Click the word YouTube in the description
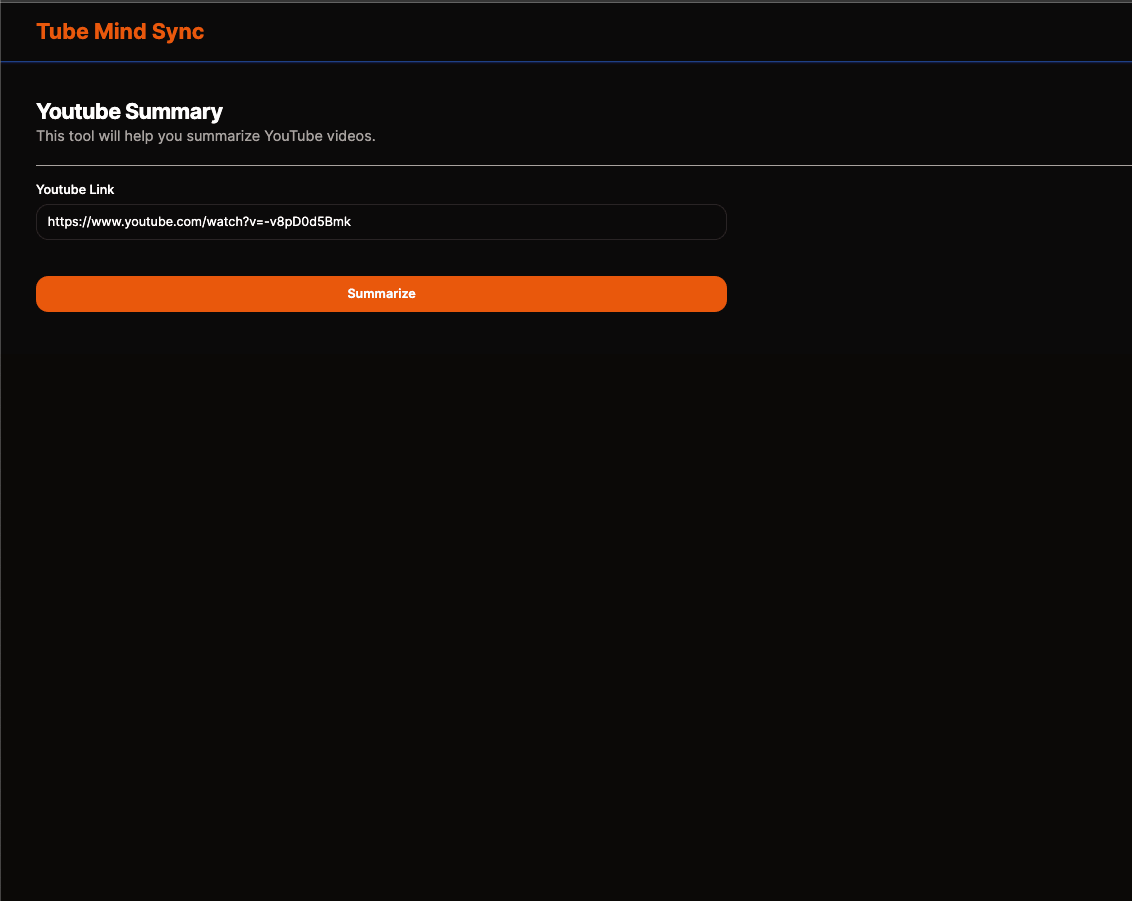This screenshot has height=901, width=1132. [x=293, y=136]
